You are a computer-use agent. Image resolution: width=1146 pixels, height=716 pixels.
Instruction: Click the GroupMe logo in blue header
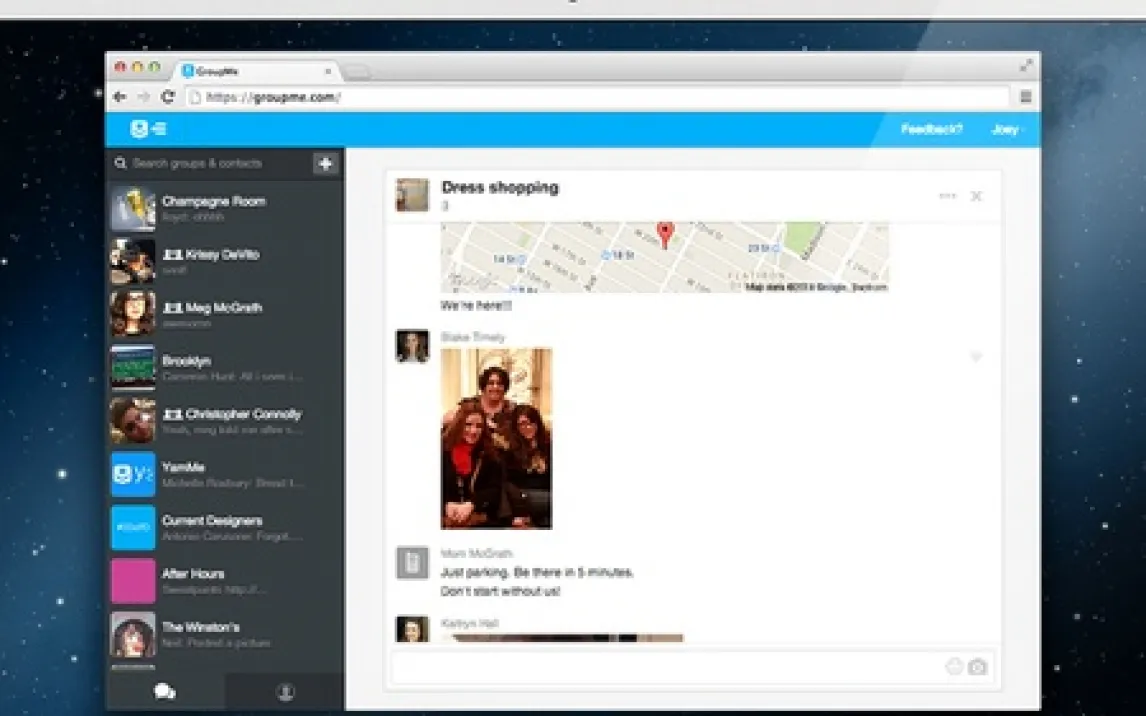pyautogui.click(x=148, y=129)
